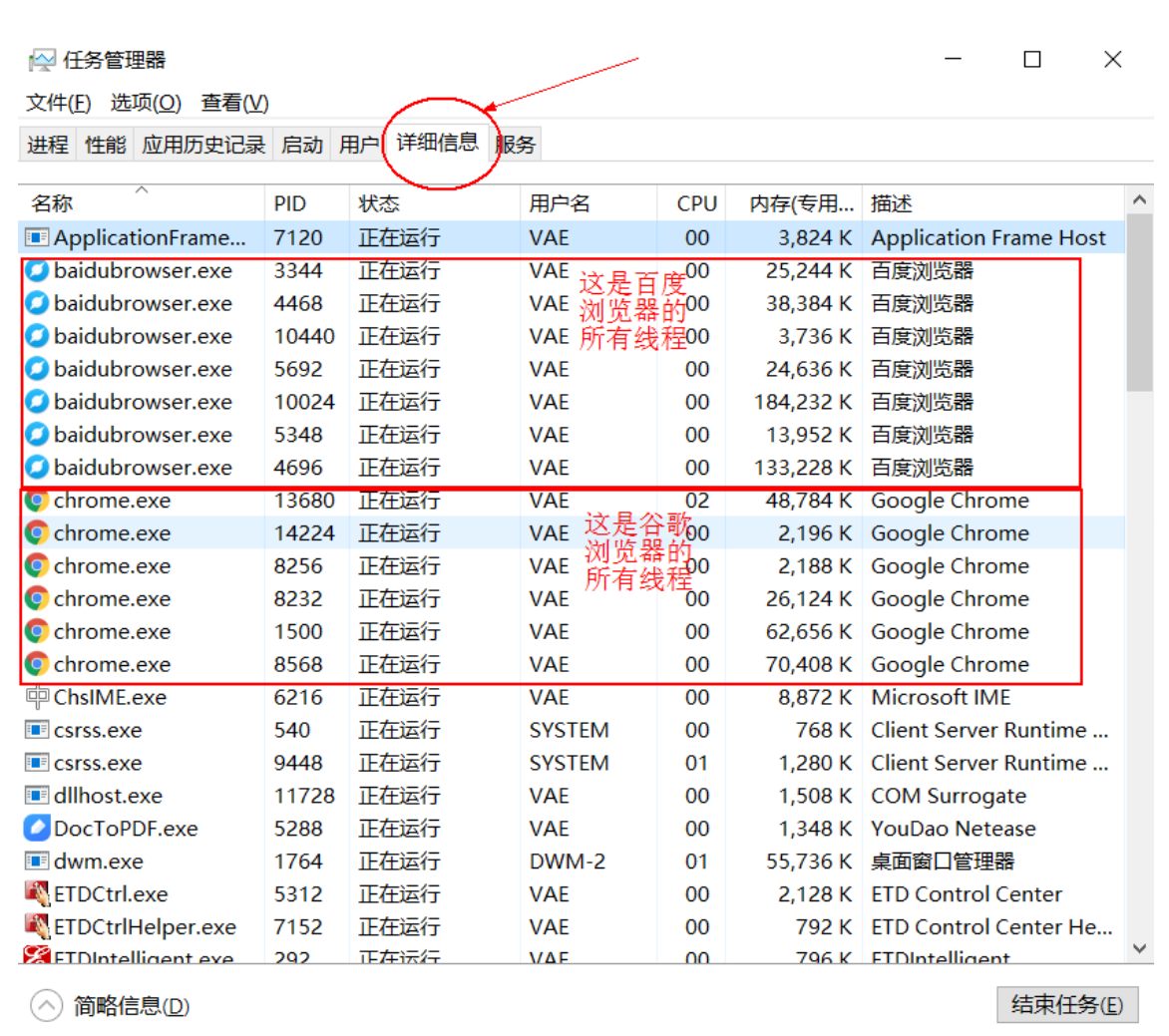Image resolution: width=1169 pixels, height=1036 pixels.
Task: Click the ETDCtrl.exe process icon
Action: click(37, 893)
